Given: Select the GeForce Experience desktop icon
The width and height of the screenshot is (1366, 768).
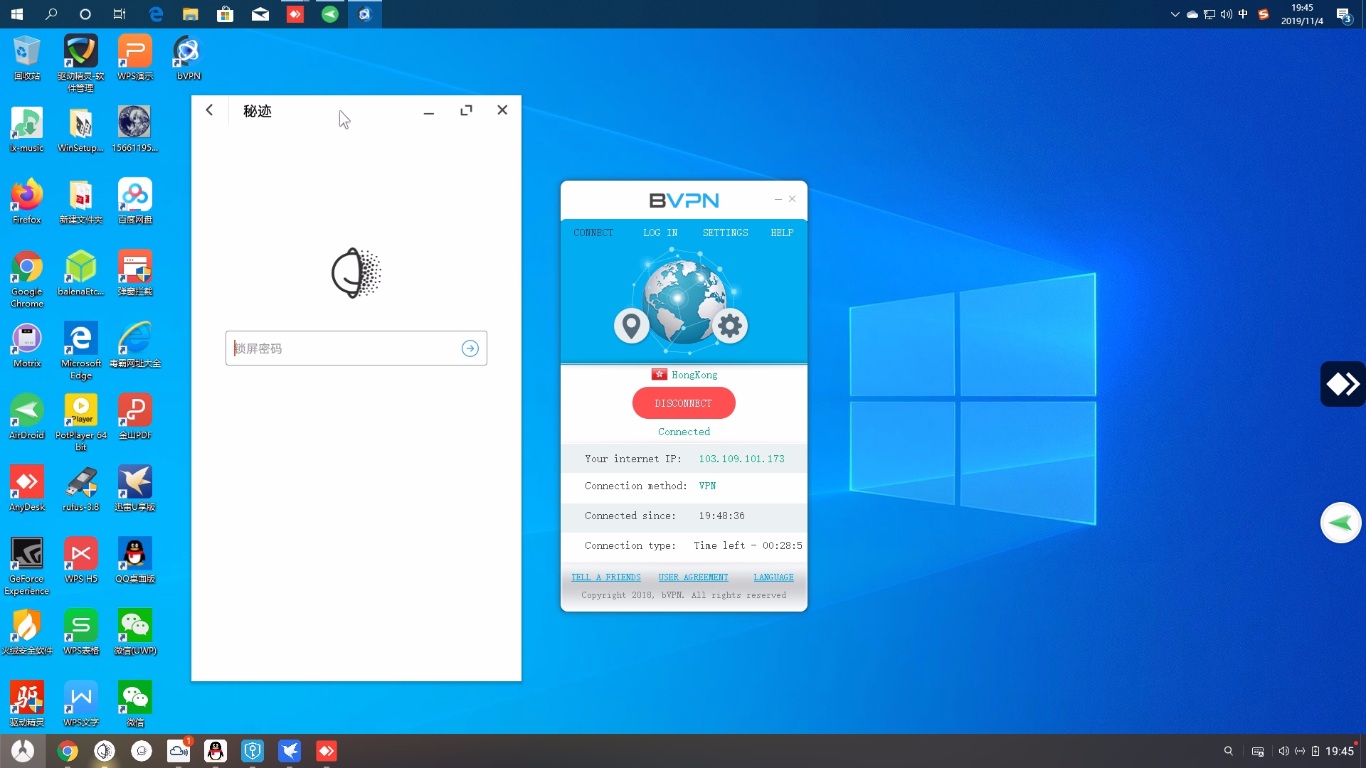Looking at the screenshot, I should click(27, 566).
